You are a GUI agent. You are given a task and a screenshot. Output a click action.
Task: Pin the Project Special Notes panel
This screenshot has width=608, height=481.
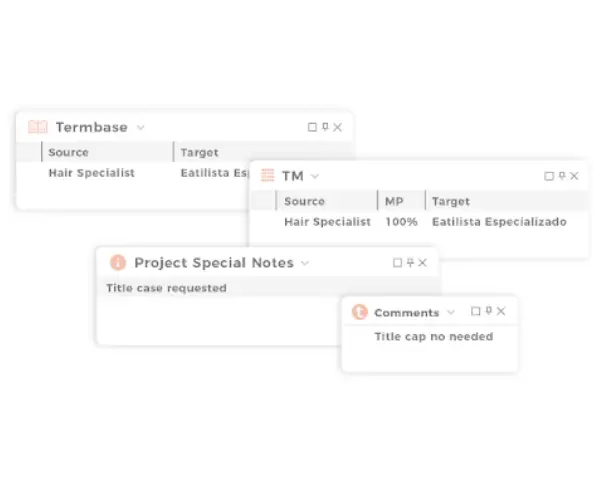click(x=410, y=262)
